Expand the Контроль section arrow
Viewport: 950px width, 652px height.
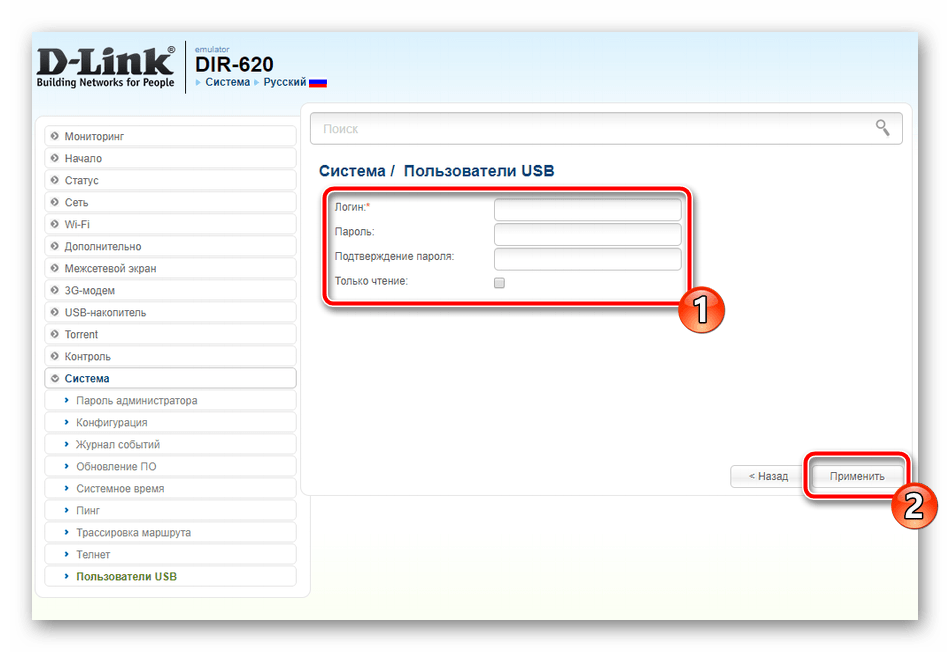click(x=55, y=356)
